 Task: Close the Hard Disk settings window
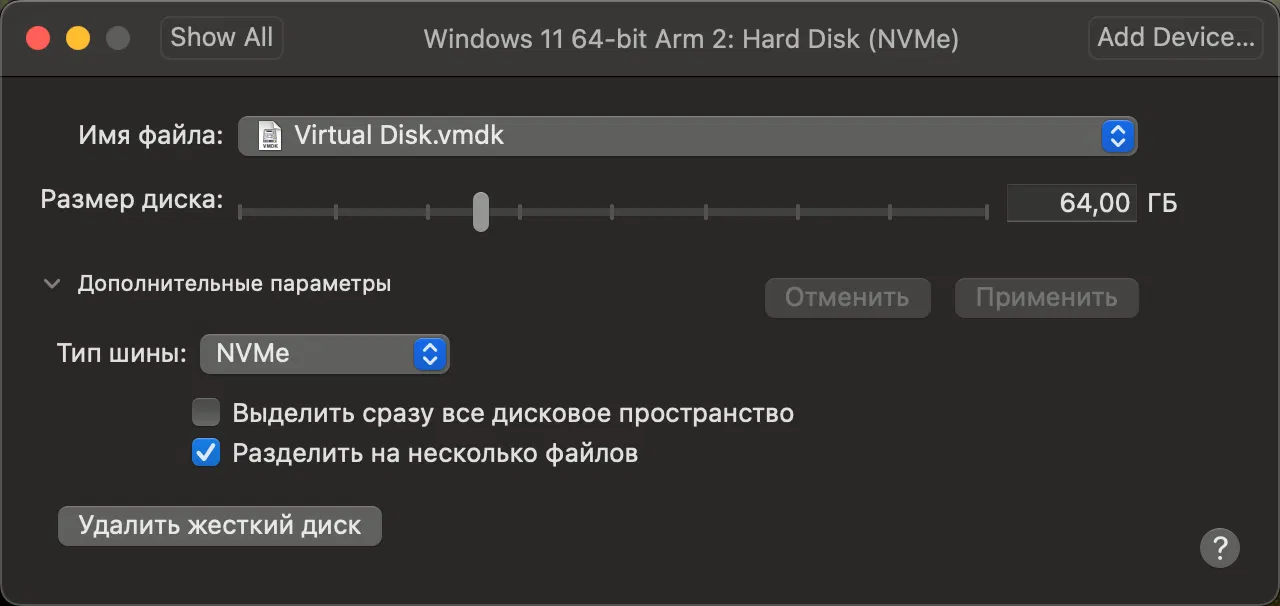tap(38, 39)
